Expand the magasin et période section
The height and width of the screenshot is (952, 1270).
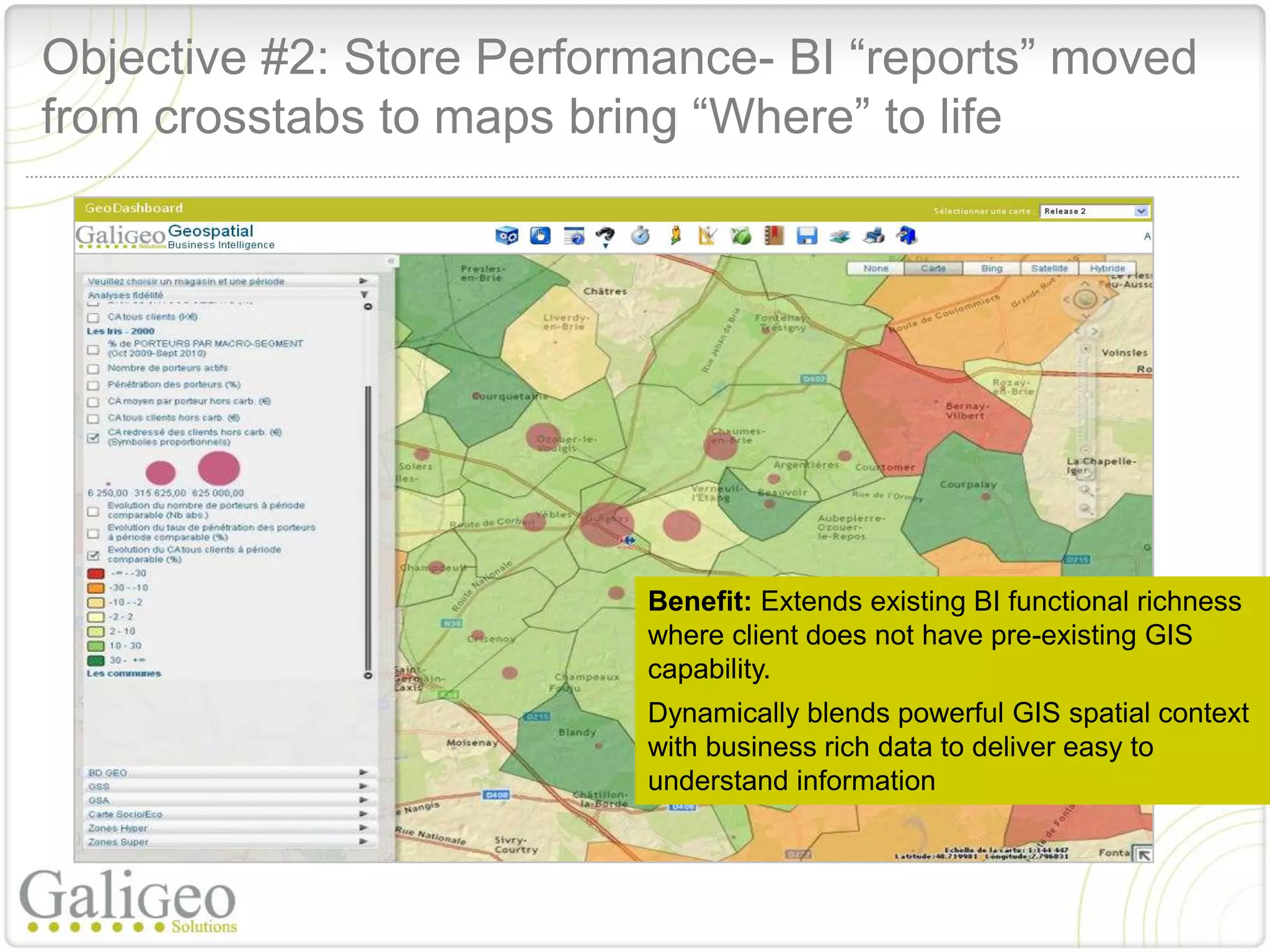pos(230,281)
